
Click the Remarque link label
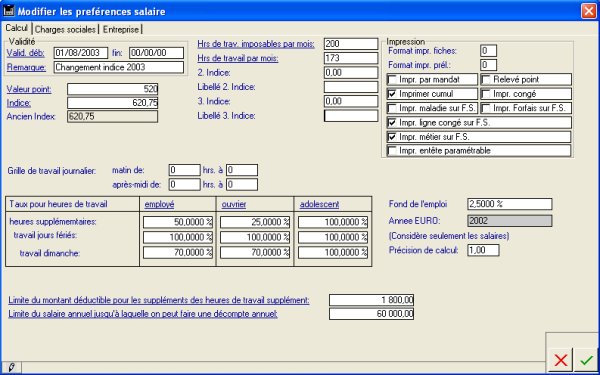[x=26, y=68]
